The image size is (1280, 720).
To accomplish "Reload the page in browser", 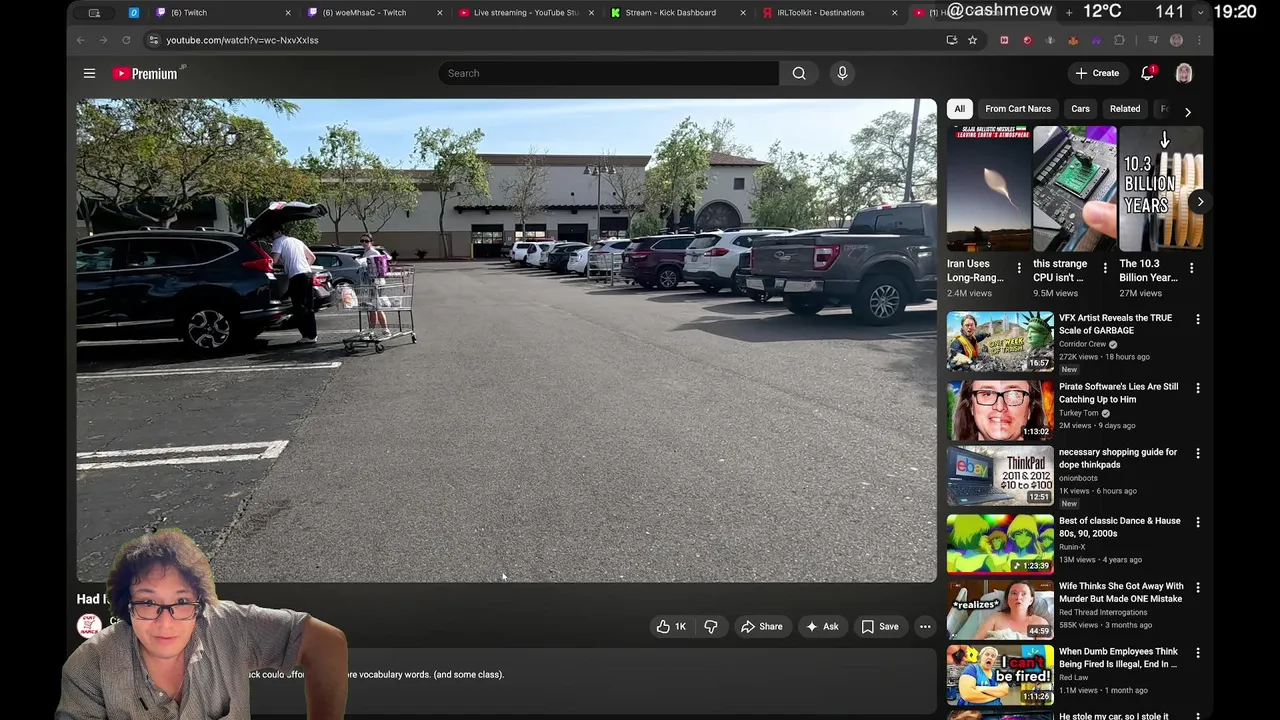I will pyautogui.click(x=126, y=40).
